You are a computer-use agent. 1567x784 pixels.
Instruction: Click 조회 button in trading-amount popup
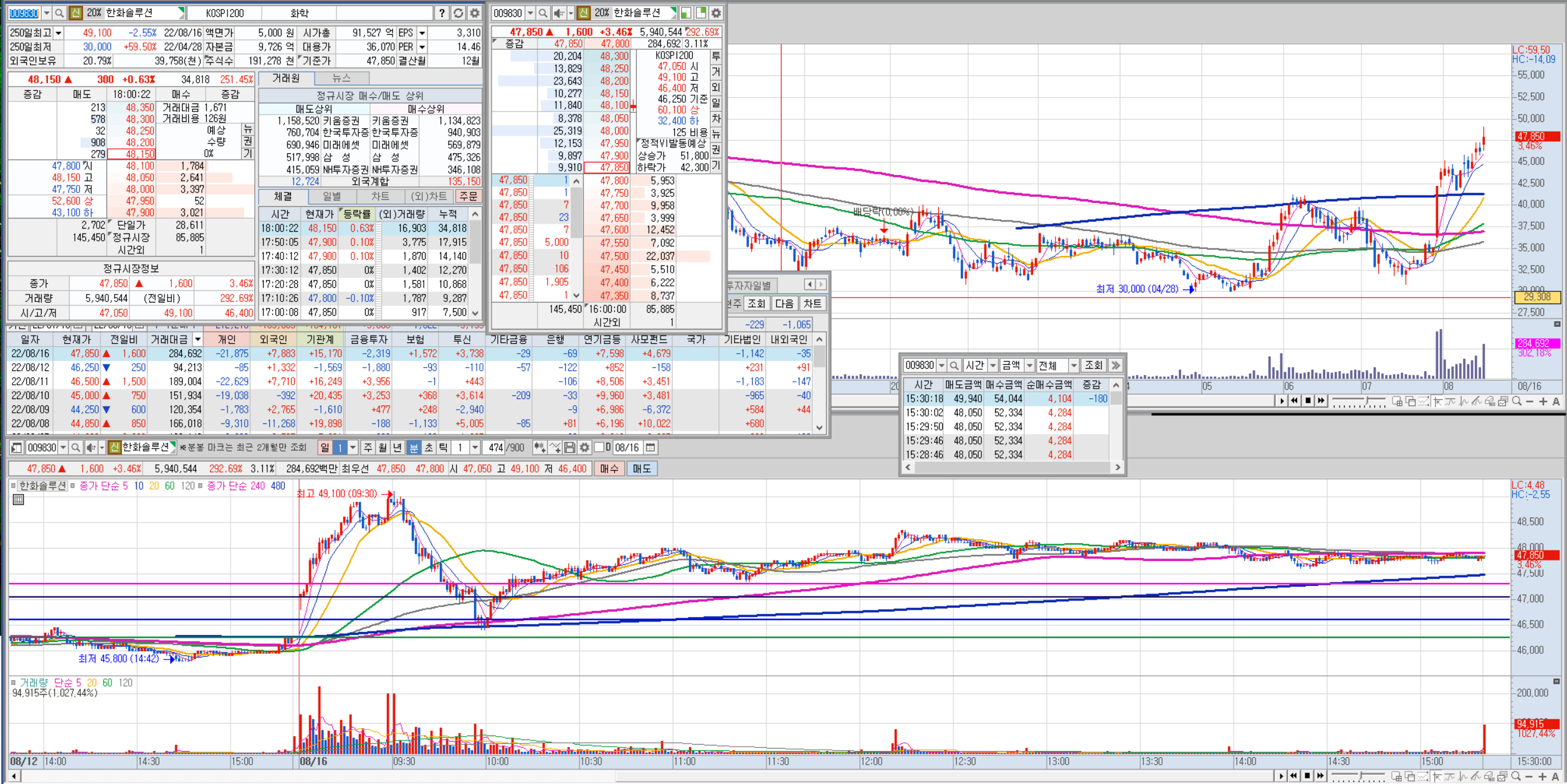pos(1093,366)
